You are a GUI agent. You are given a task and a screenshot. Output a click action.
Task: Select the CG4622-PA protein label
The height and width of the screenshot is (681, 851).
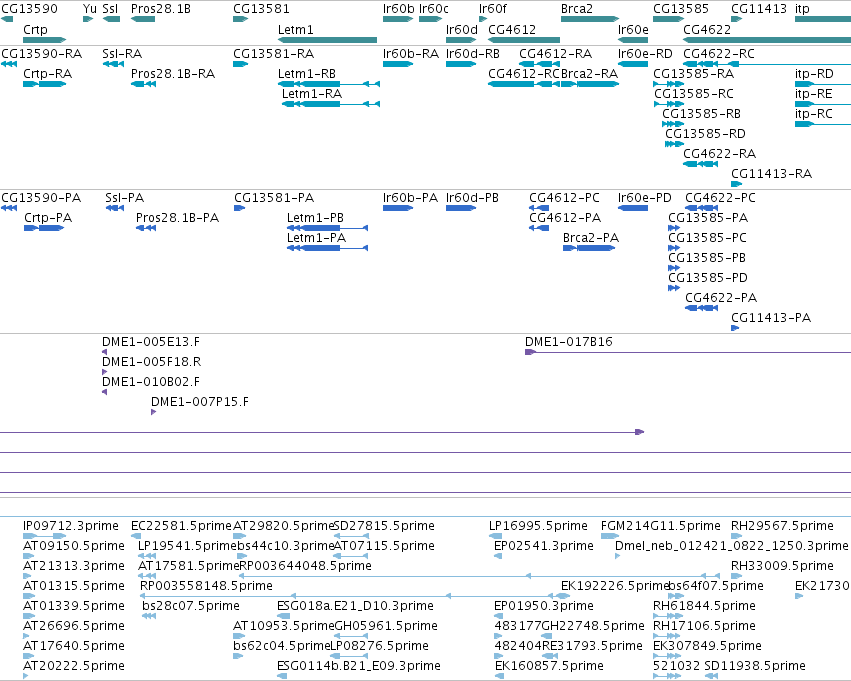pyautogui.click(x=721, y=298)
